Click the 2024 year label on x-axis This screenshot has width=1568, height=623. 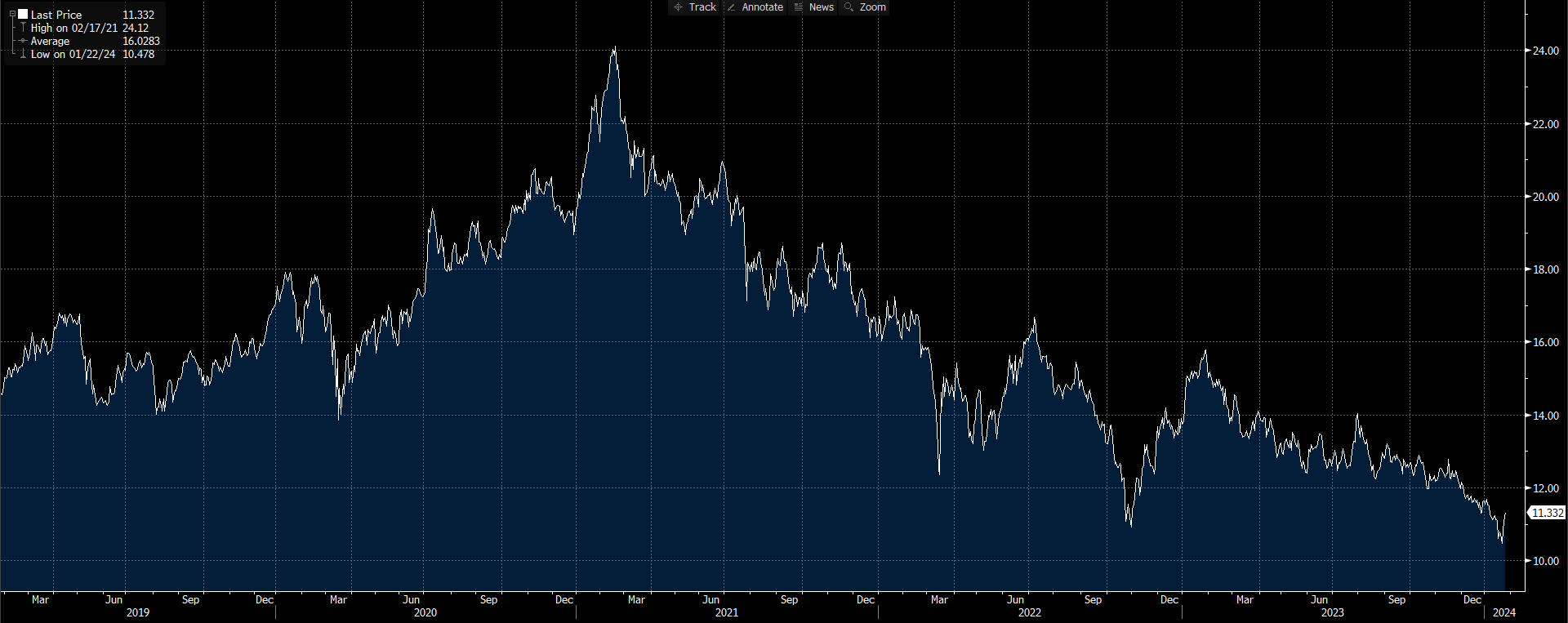1504,612
